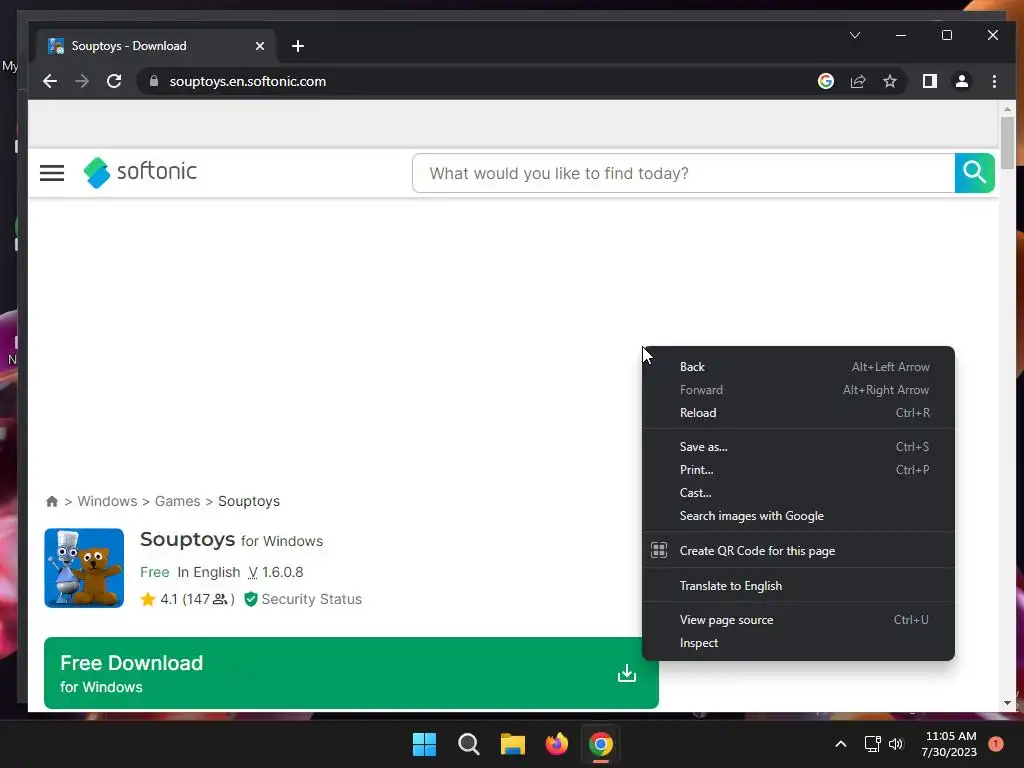This screenshot has height=768, width=1024.
Task: Choose Cast... in context menu
Action: coord(798,493)
